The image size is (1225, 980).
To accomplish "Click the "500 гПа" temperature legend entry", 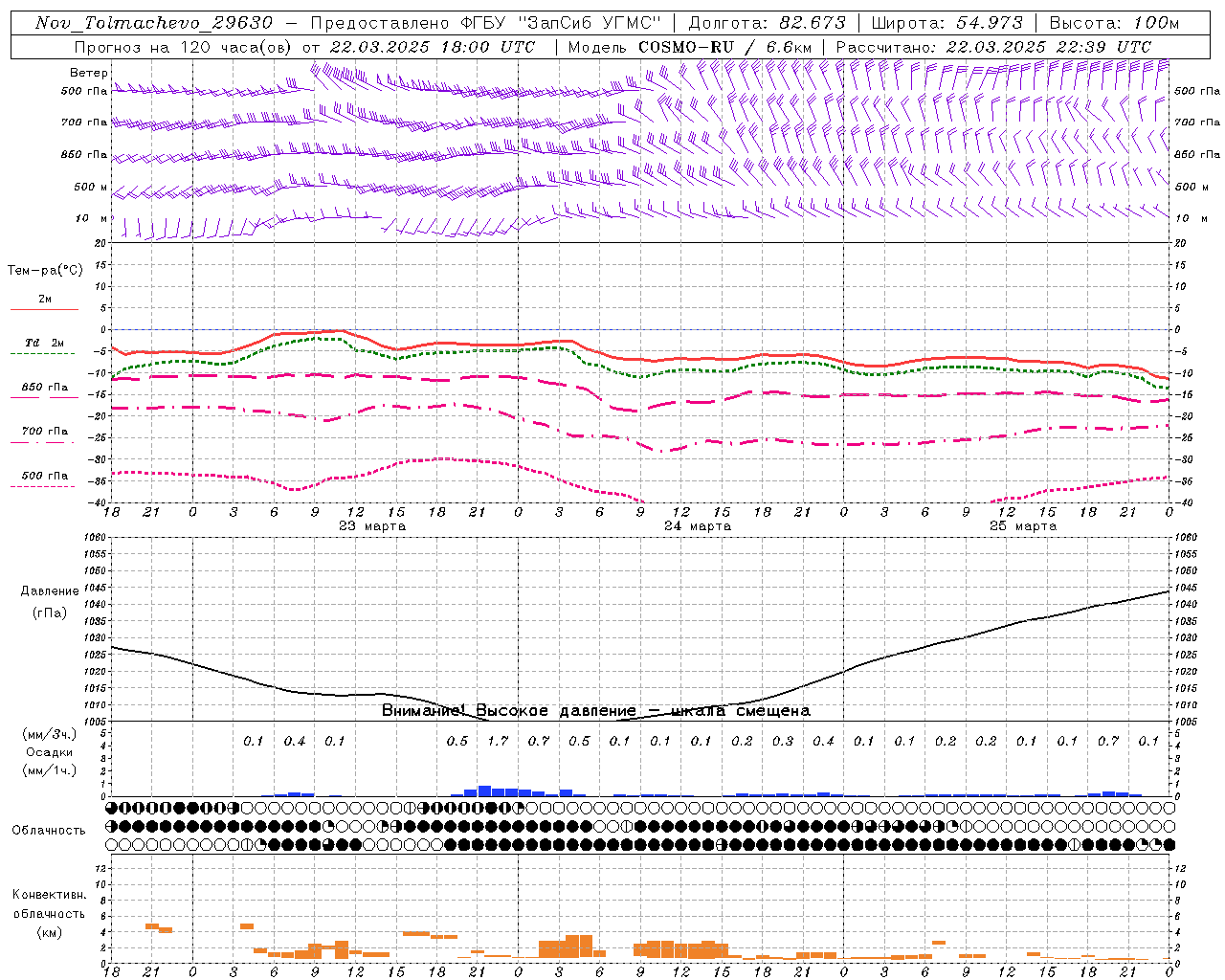I will coord(45,476).
